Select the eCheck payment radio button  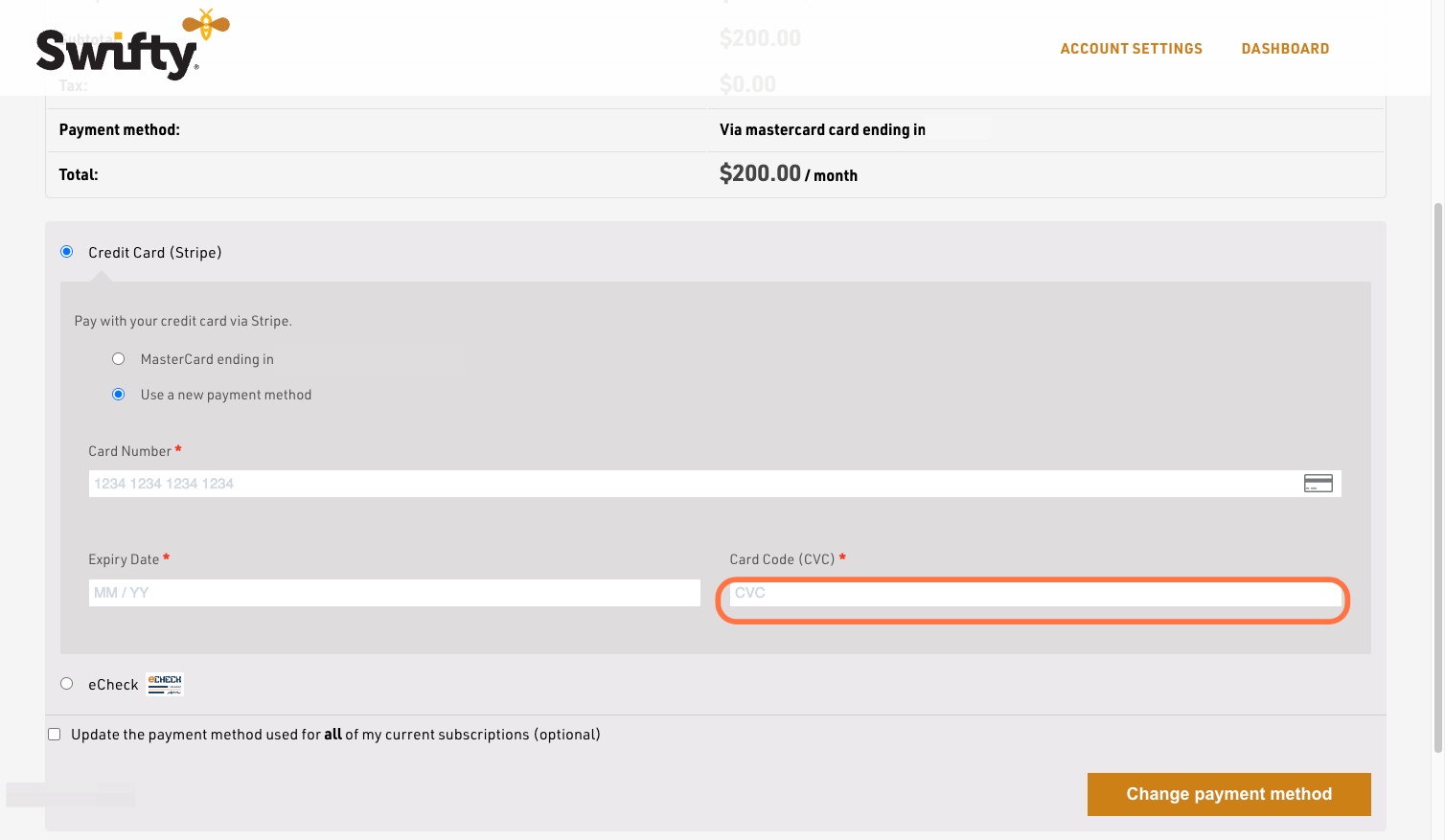click(67, 684)
